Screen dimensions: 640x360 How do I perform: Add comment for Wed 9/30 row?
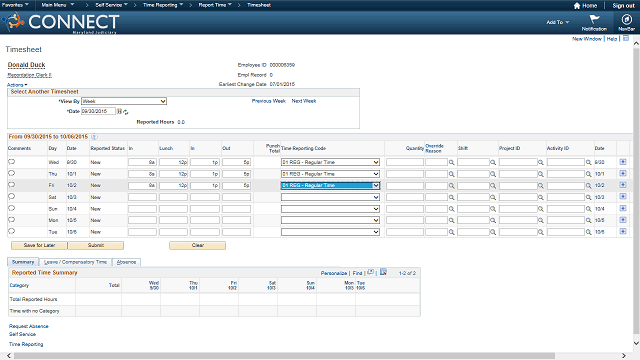coord(11,162)
